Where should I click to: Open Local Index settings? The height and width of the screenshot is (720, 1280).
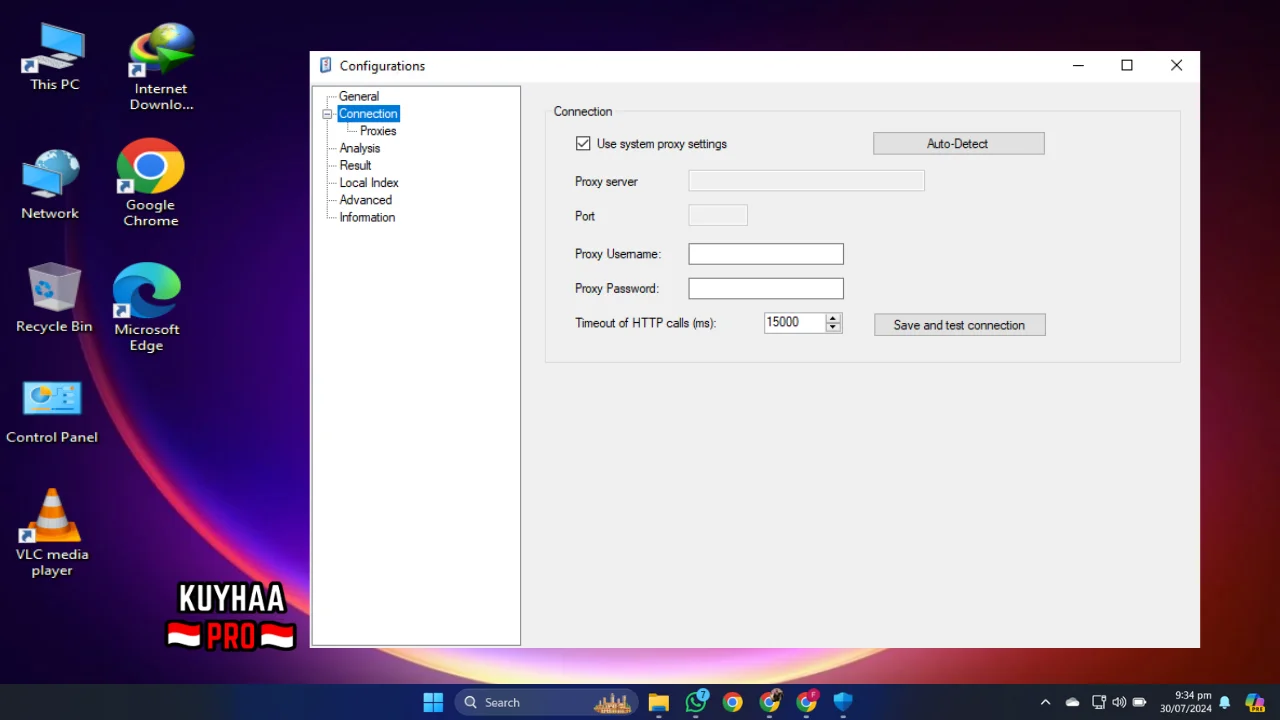pos(369,183)
